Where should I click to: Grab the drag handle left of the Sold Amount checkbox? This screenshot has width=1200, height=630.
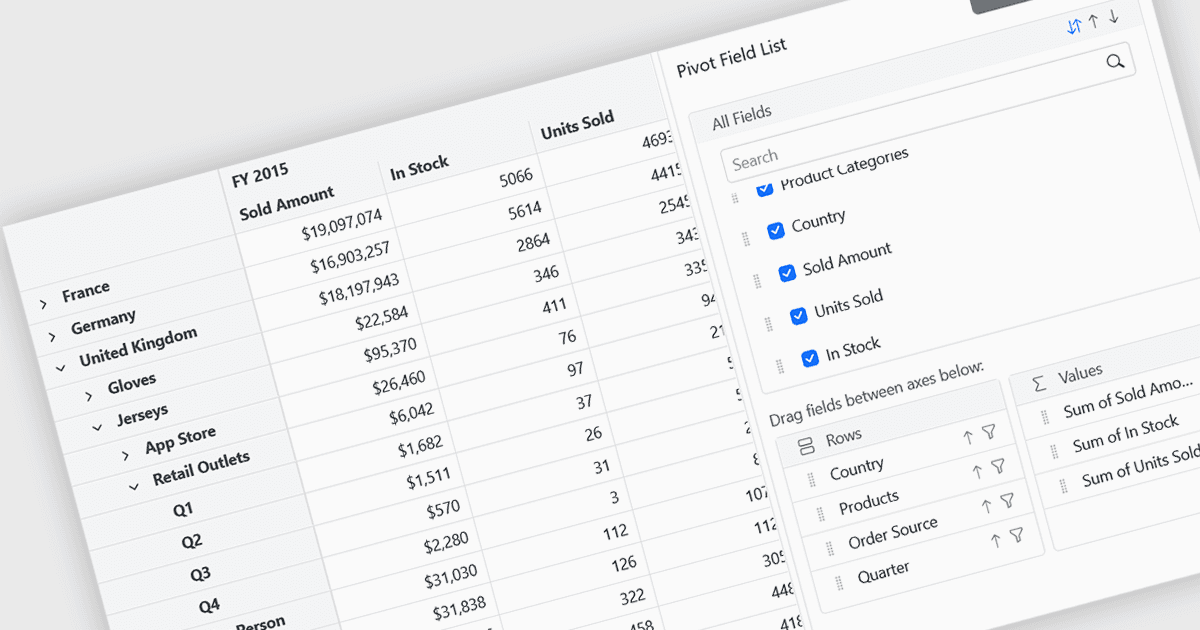pos(757,281)
